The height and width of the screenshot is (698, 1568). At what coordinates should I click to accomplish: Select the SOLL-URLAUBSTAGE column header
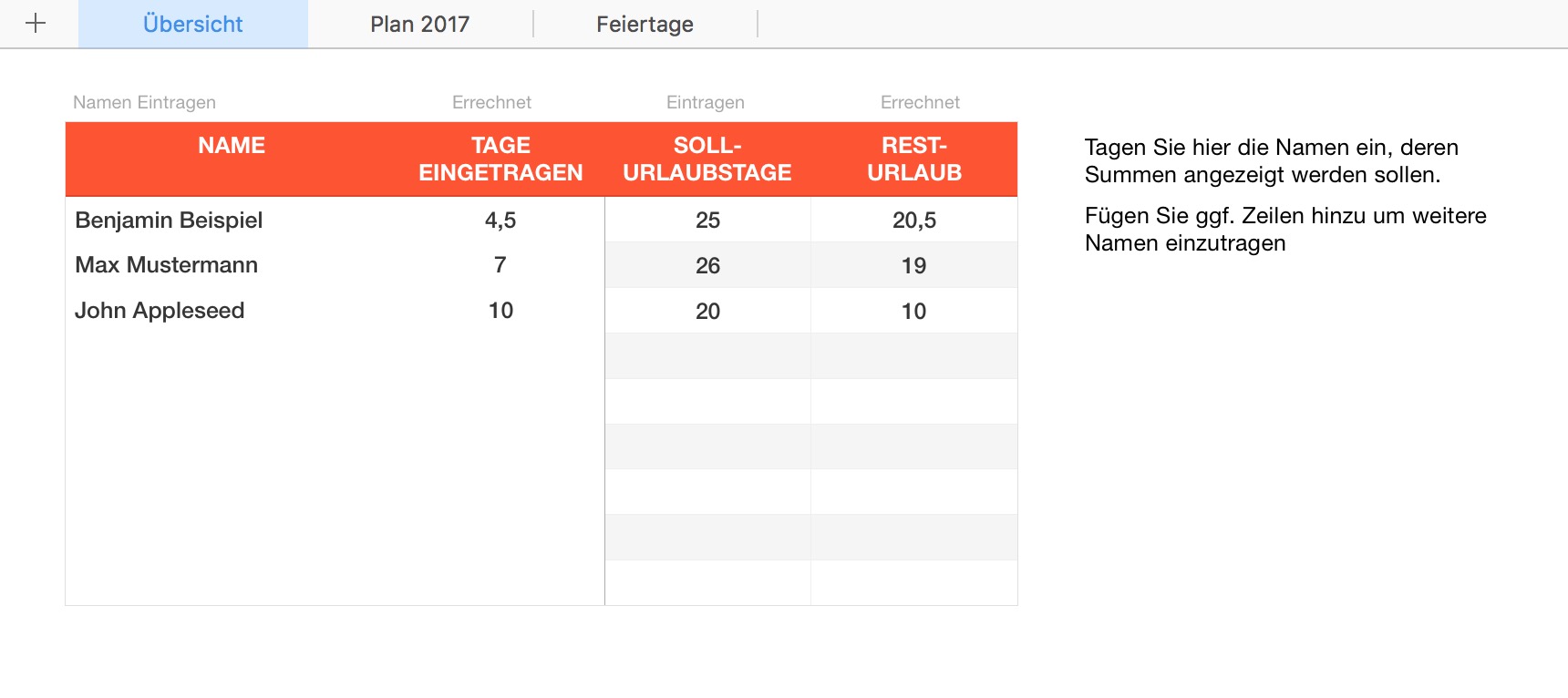pyautogui.click(x=707, y=159)
